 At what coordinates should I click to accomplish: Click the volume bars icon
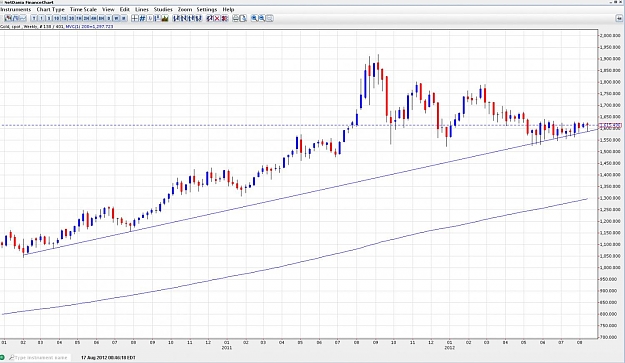pos(165,18)
